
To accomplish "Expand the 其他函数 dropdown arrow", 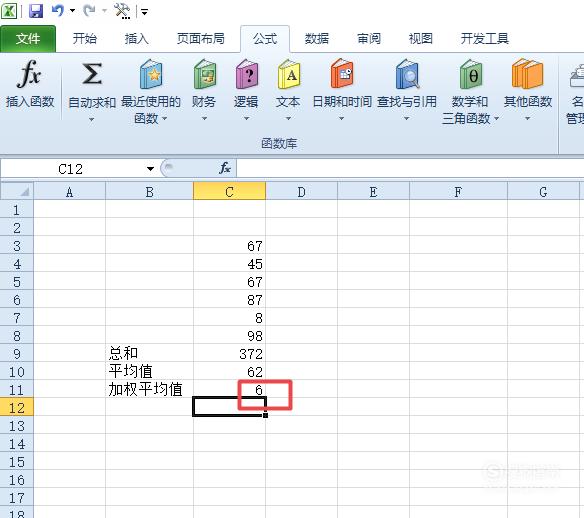I will pyautogui.click(x=527, y=119).
